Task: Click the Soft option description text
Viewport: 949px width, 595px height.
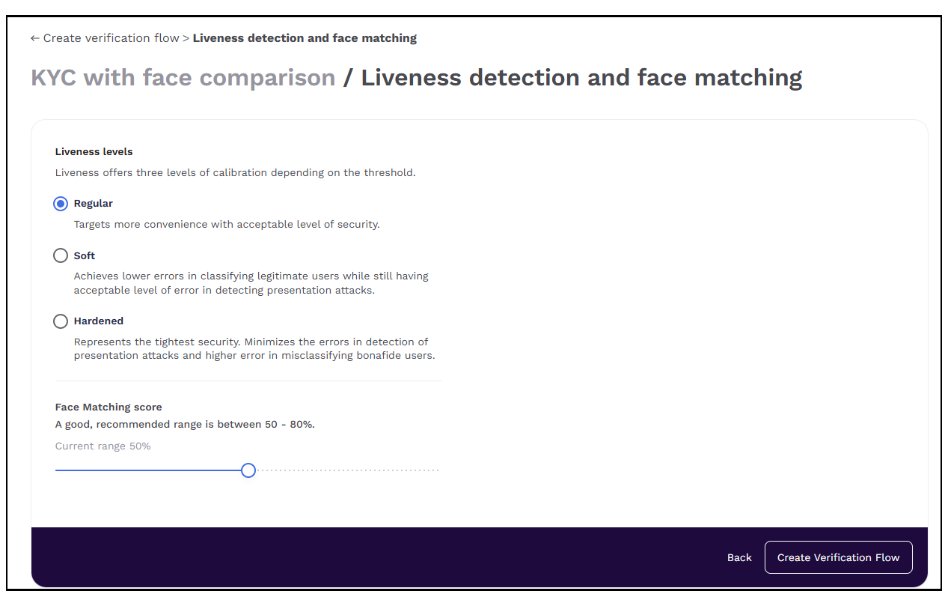Action: tap(251, 283)
